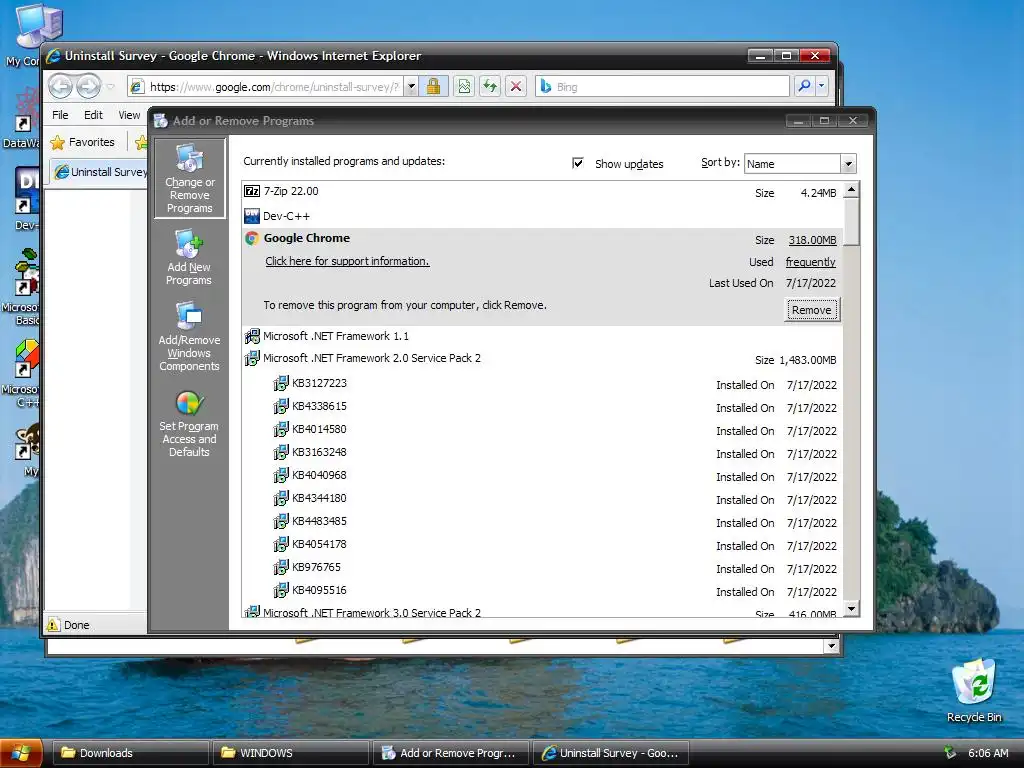
Task: Select the KB4344180 update icon
Action: point(281,498)
